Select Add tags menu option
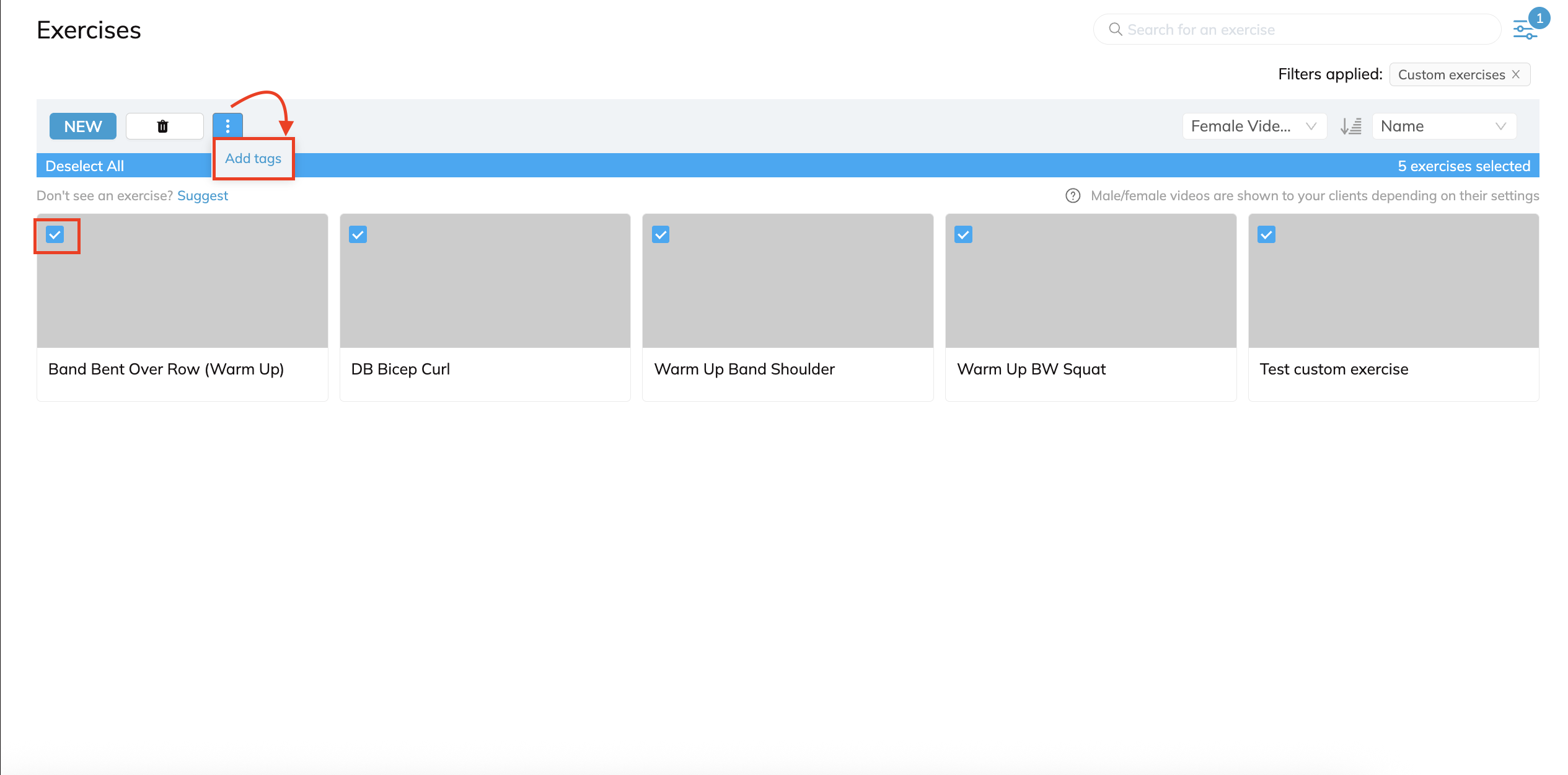This screenshot has height=775, width=1568. click(253, 159)
